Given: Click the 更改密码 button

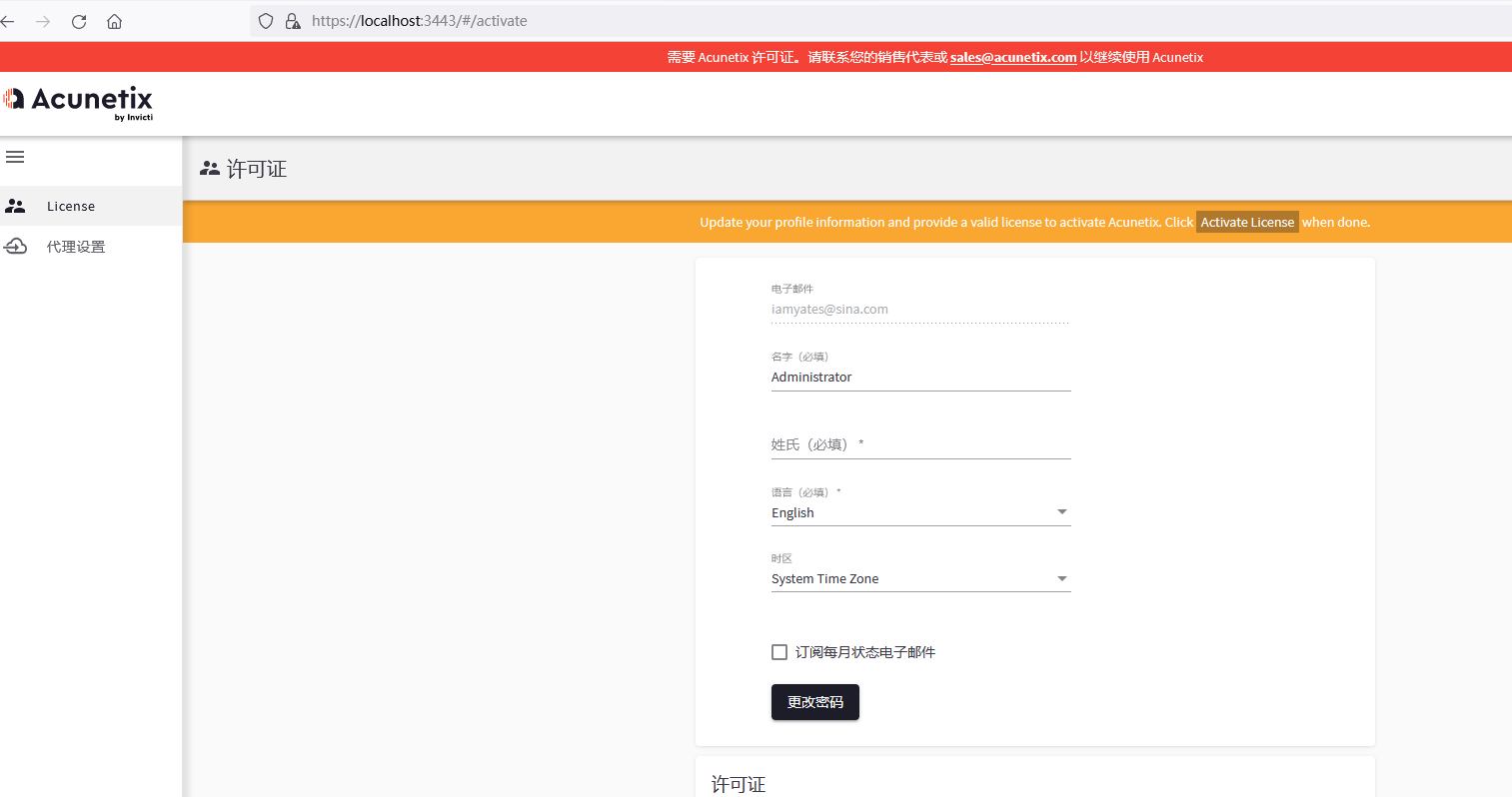Looking at the screenshot, I should [814, 702].
